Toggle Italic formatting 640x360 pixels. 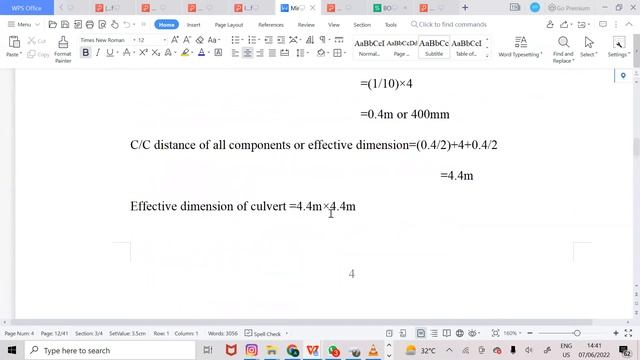pos(98,53)
